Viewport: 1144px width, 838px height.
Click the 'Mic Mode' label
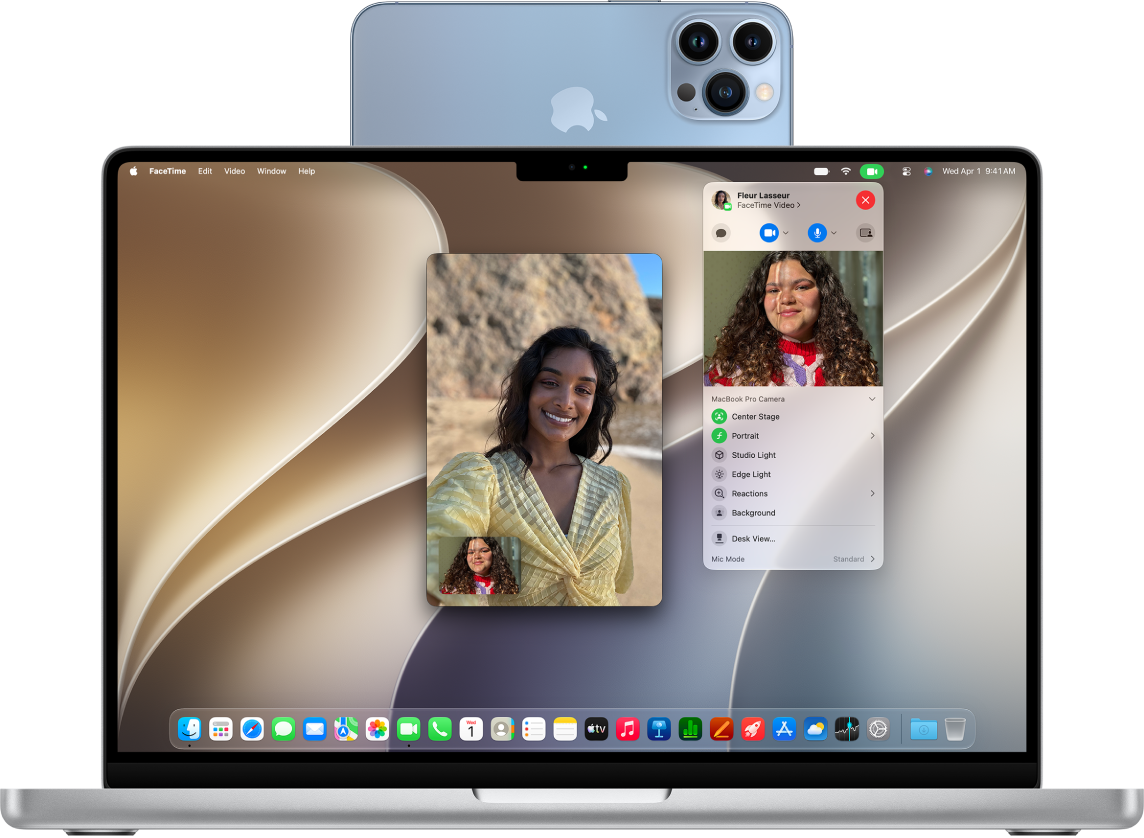pyautogui.click(x=728, y=559)
